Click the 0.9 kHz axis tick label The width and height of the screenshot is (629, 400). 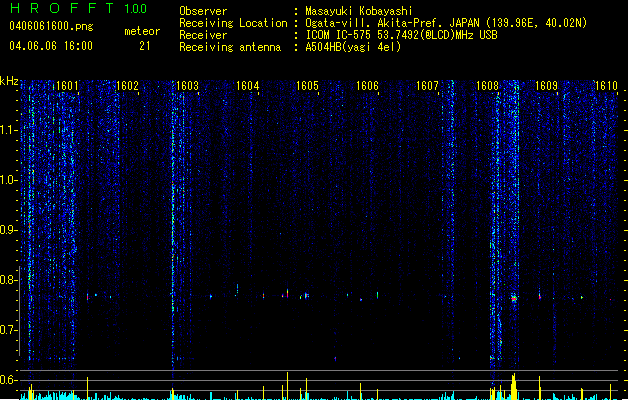pos(8,230)
